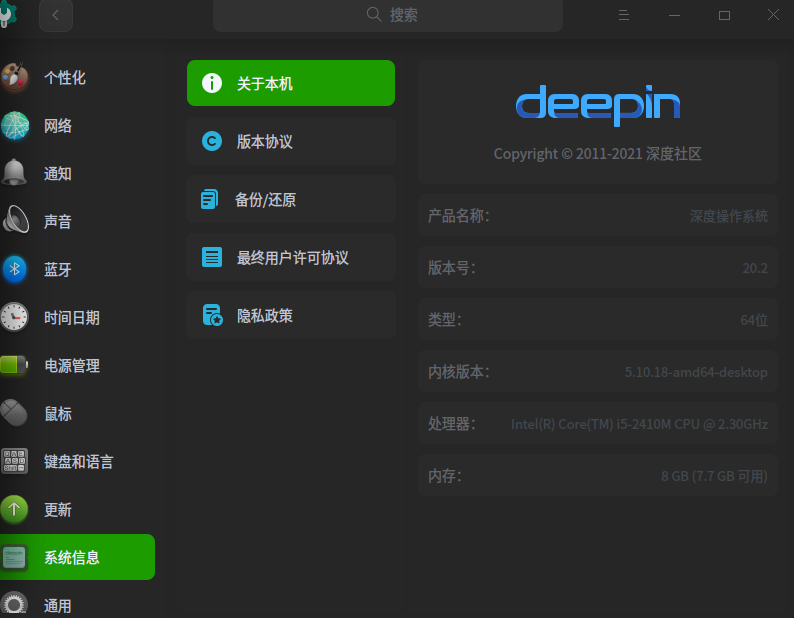Image resolution: width=794 pixels, height=618 pixels.
Task: Open Sound speaker icon
Action: [15, 220]
